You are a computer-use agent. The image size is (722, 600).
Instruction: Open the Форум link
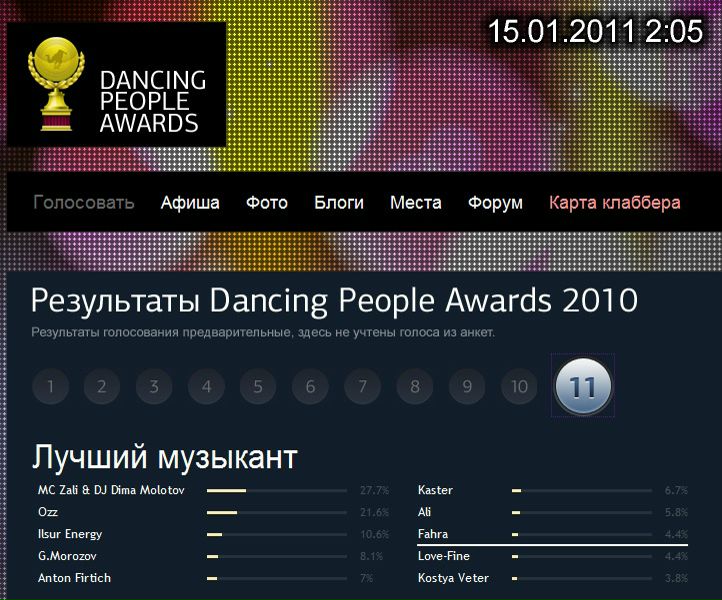[495, 203]
